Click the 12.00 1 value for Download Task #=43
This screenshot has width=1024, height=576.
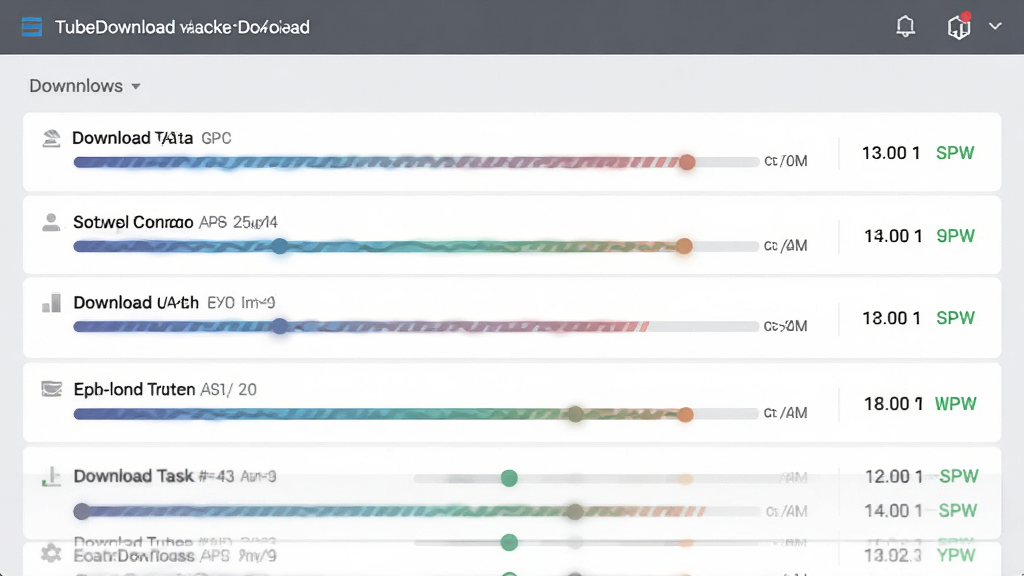click(x=894, y=476)
